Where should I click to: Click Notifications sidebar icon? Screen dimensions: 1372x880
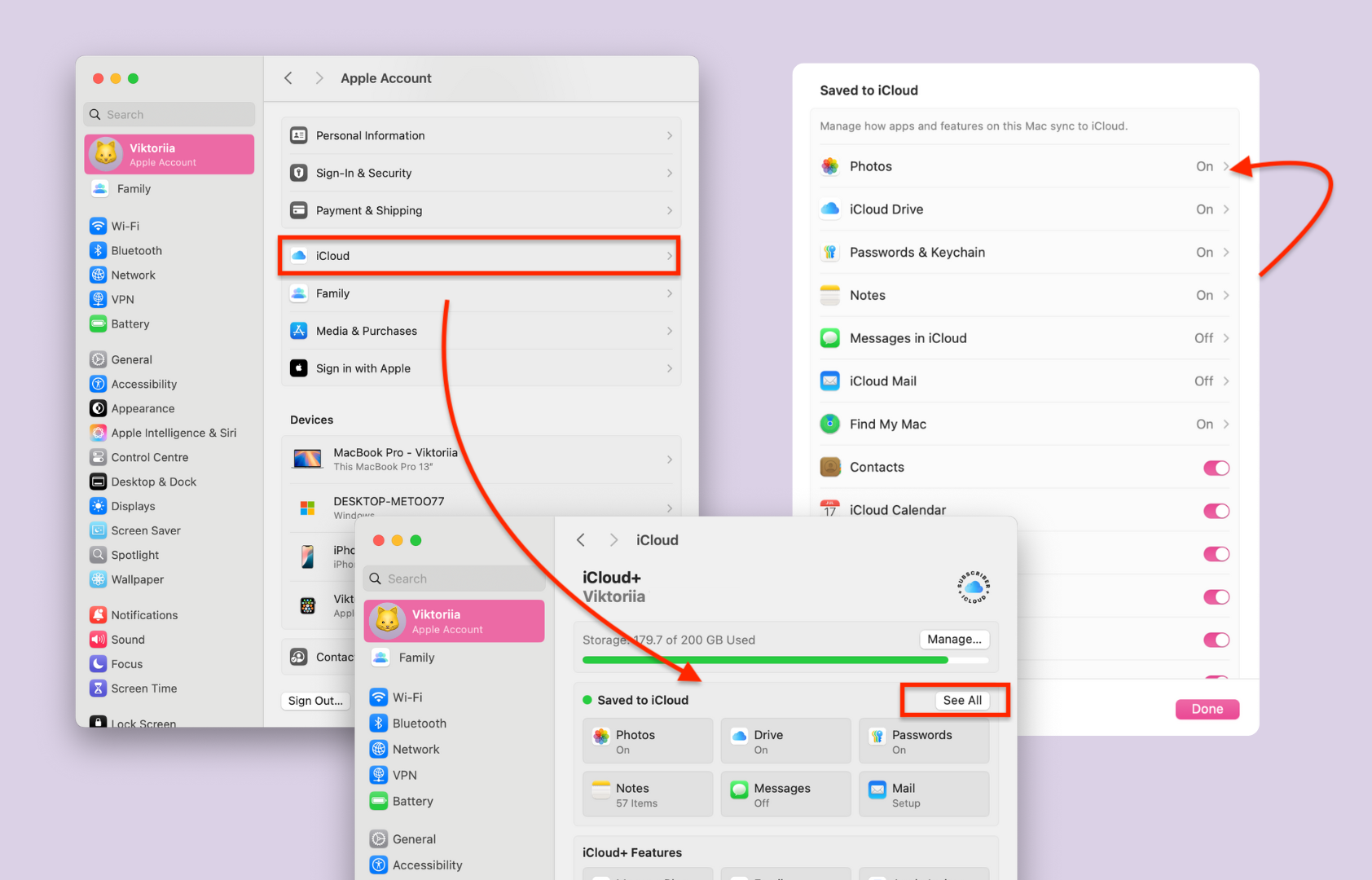click(99, 615)
